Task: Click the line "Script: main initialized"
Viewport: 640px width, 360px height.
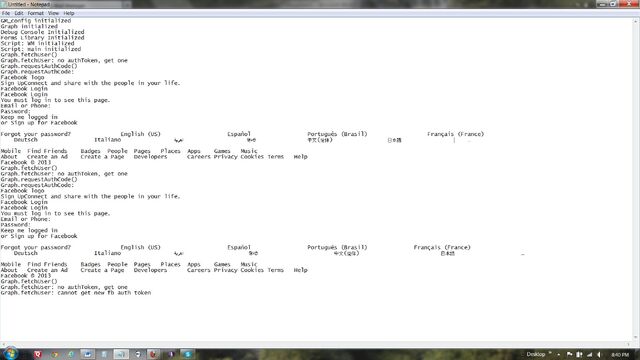Action: [x=41, y=49]
